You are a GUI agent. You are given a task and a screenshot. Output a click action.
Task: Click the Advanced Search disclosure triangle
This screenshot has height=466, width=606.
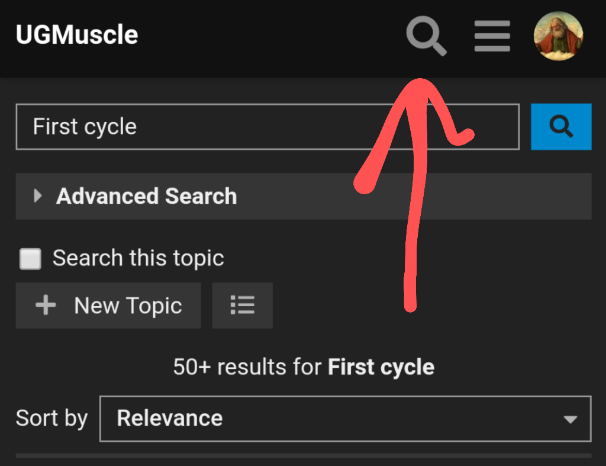coord(38,196)
